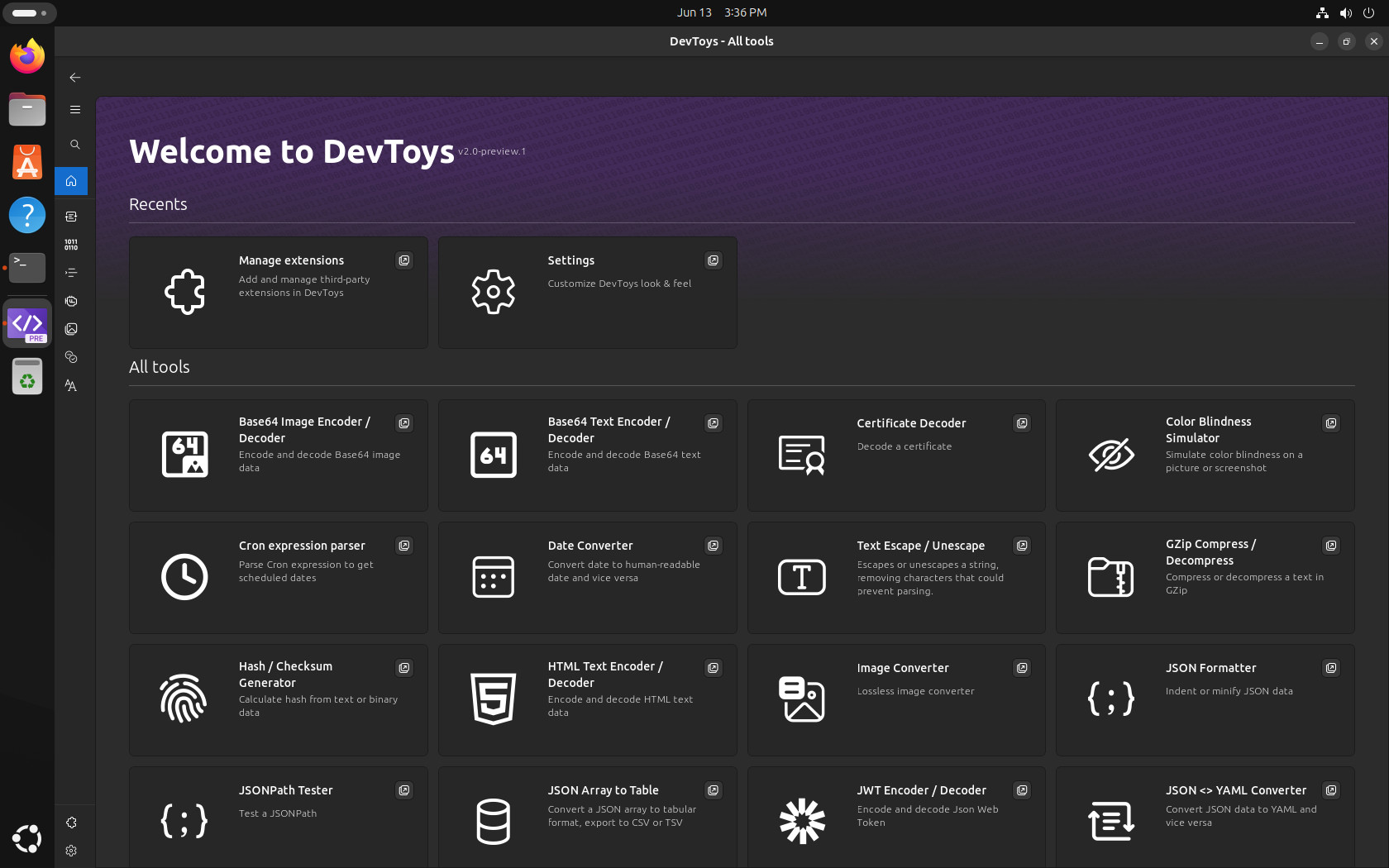The image size is (1389, 868).
Task: Open HTML Text Encoder / Decoder
Action: click(588, 700)
